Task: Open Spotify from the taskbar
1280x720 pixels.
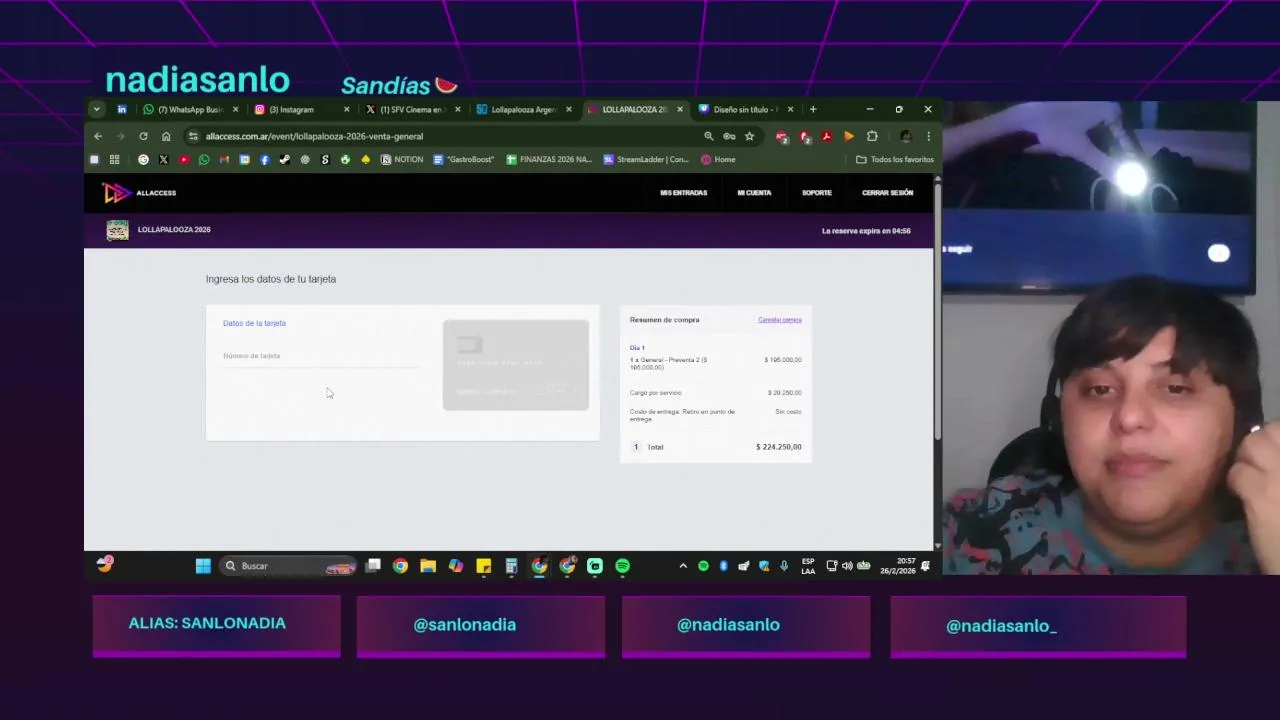Action: click(622, 566)
